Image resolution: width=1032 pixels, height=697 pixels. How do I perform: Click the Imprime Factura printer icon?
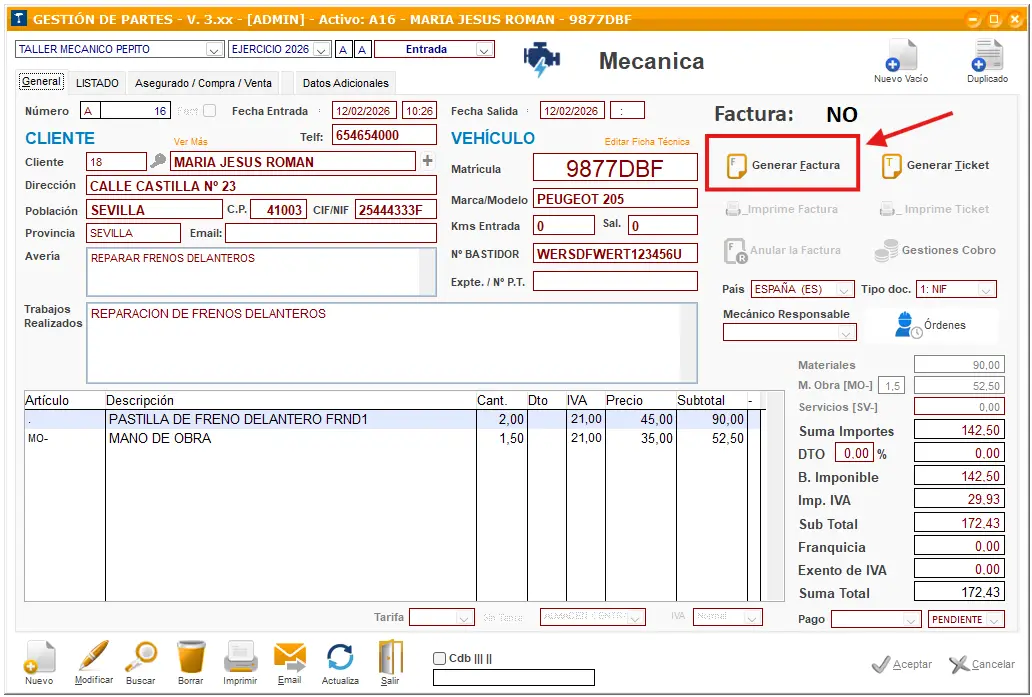point(733,209)
